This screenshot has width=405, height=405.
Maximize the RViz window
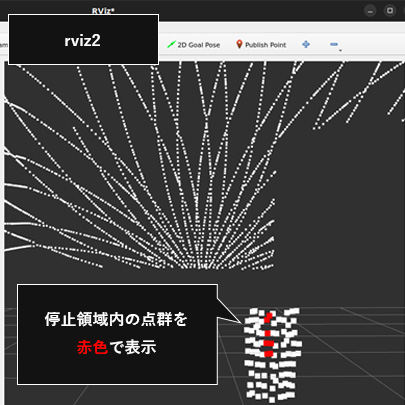pos(390,11)
